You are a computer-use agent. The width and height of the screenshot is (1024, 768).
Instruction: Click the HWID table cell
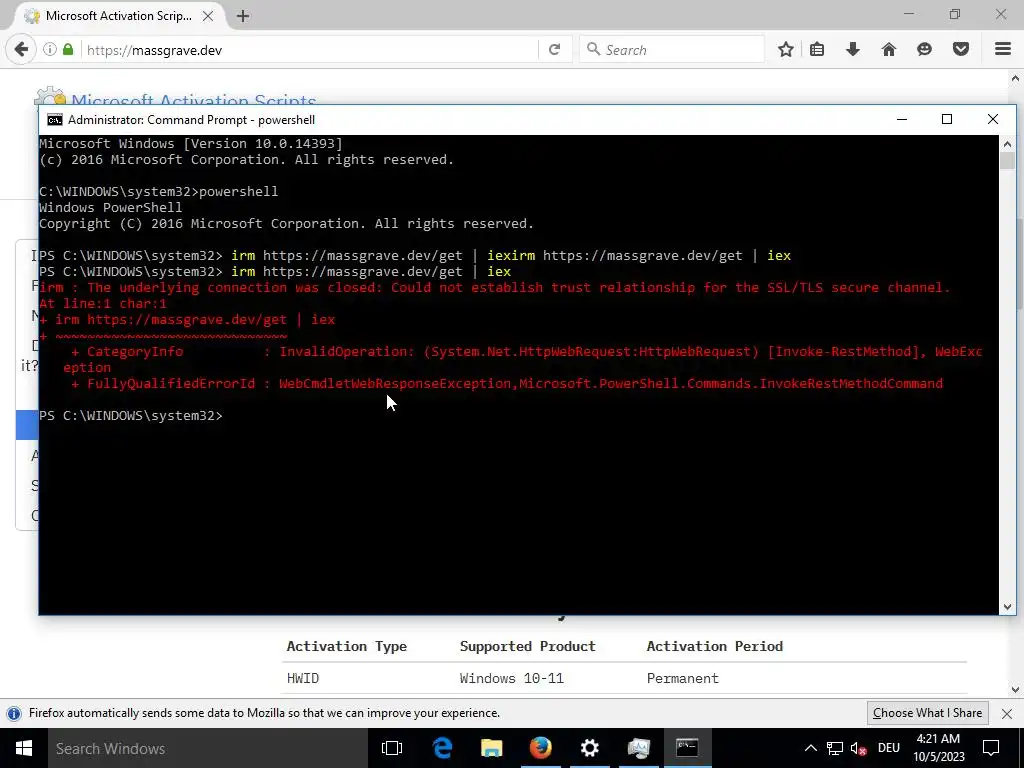click(303, 679)
